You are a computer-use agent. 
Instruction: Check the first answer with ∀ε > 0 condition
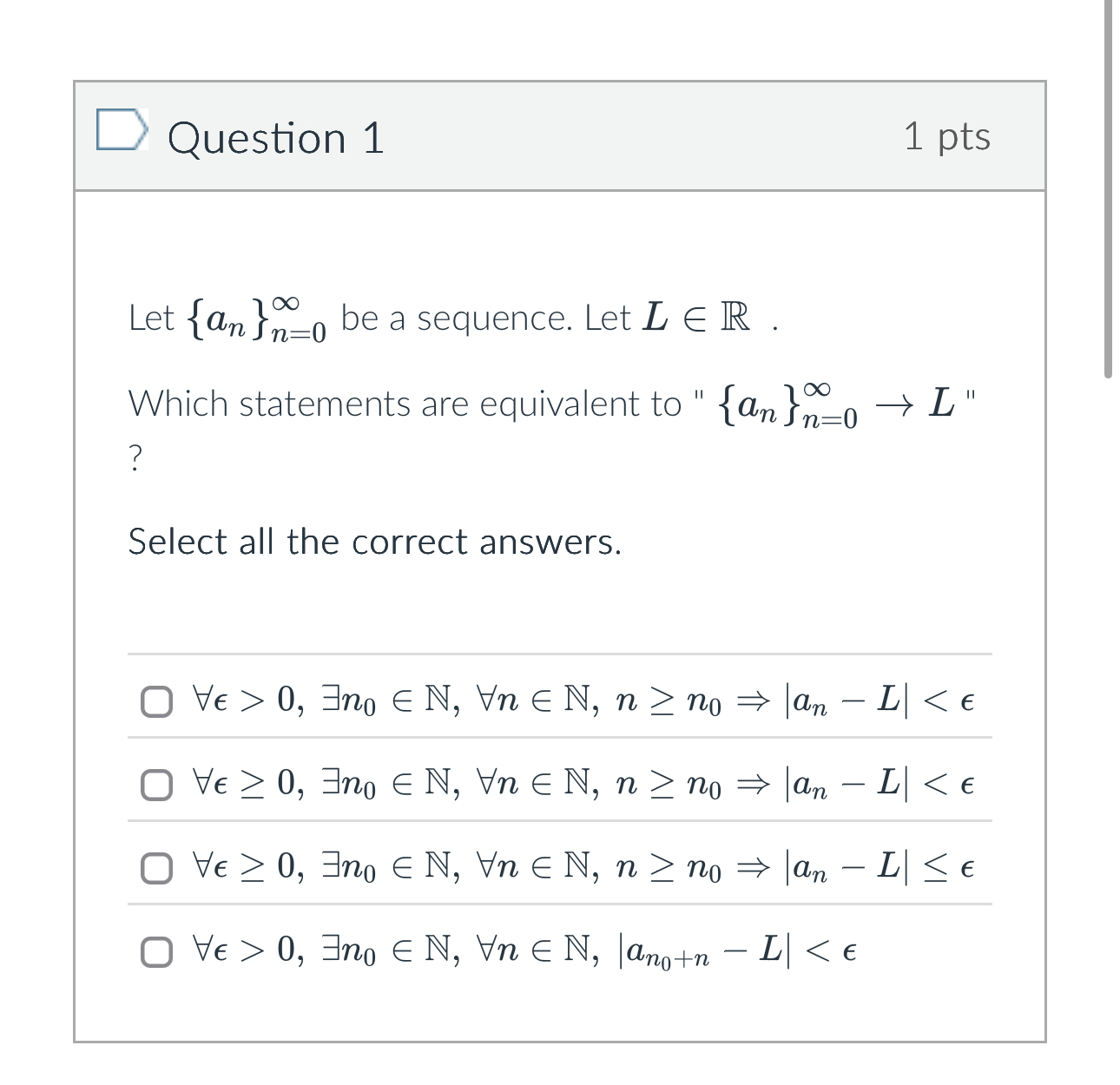pos(156,702)
